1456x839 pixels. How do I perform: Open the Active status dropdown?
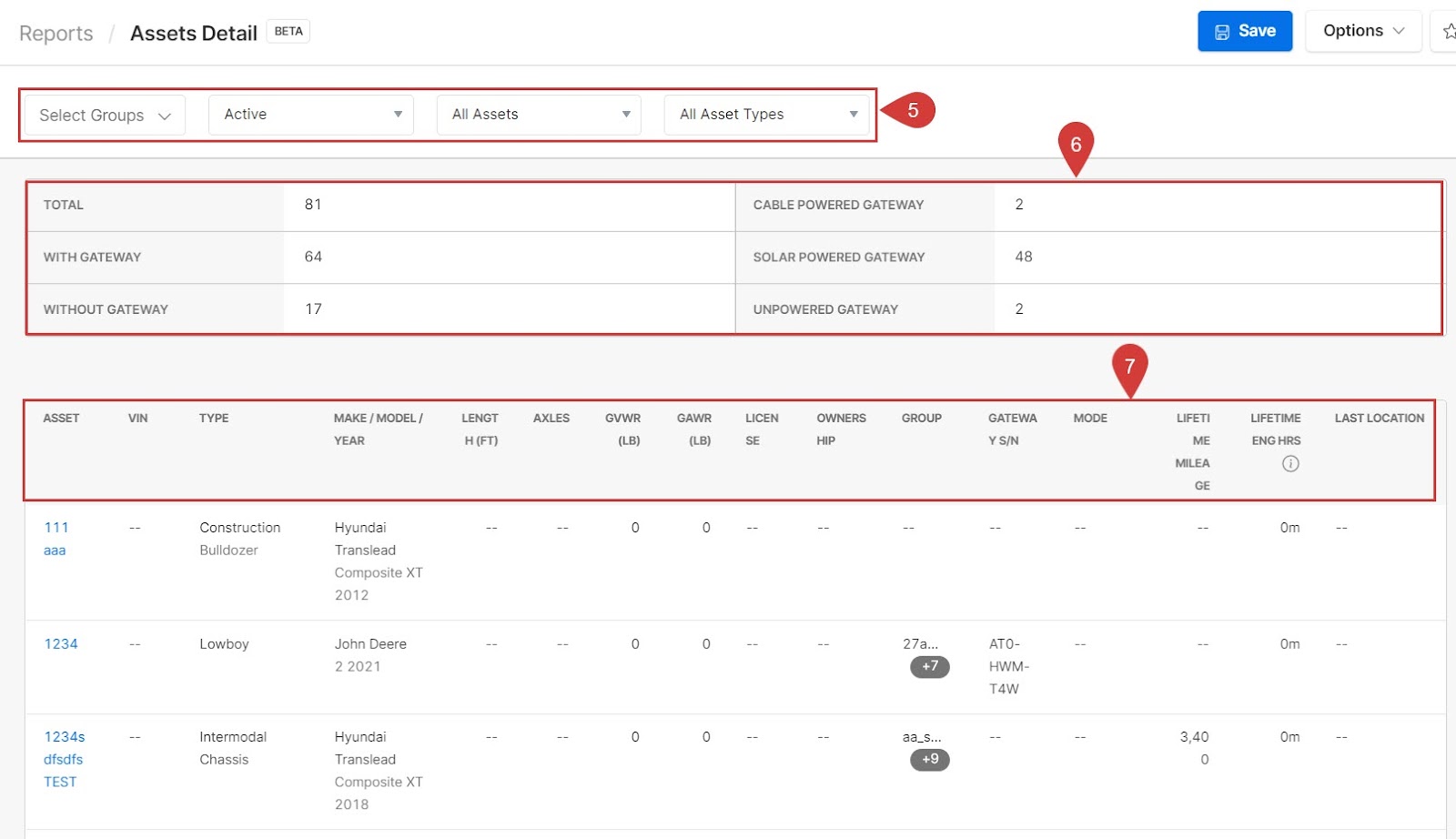[x=311, y=115]
